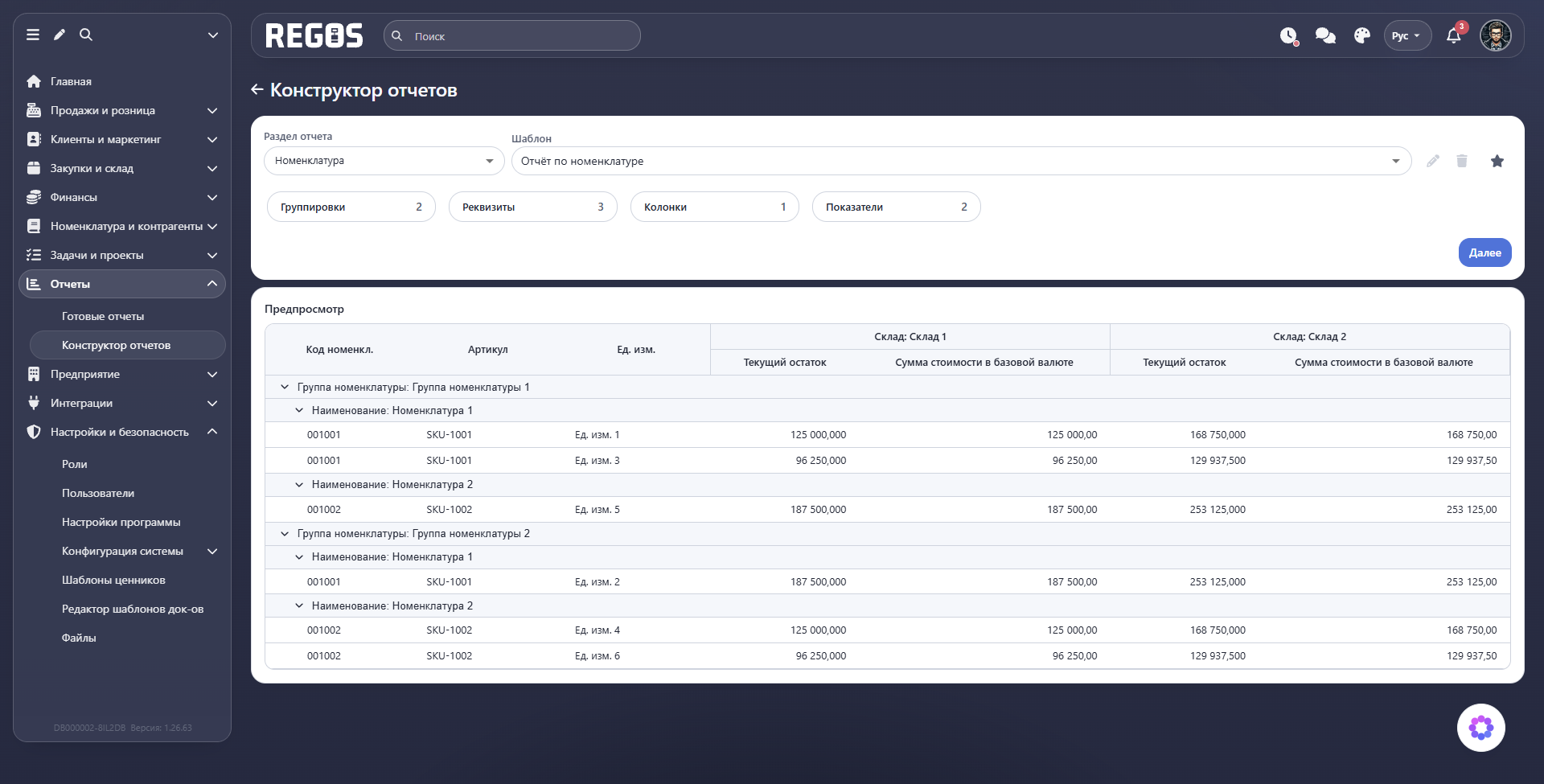Expand the Финансы menu
This screenshot has height=784, width=1544.
point(122,197)
